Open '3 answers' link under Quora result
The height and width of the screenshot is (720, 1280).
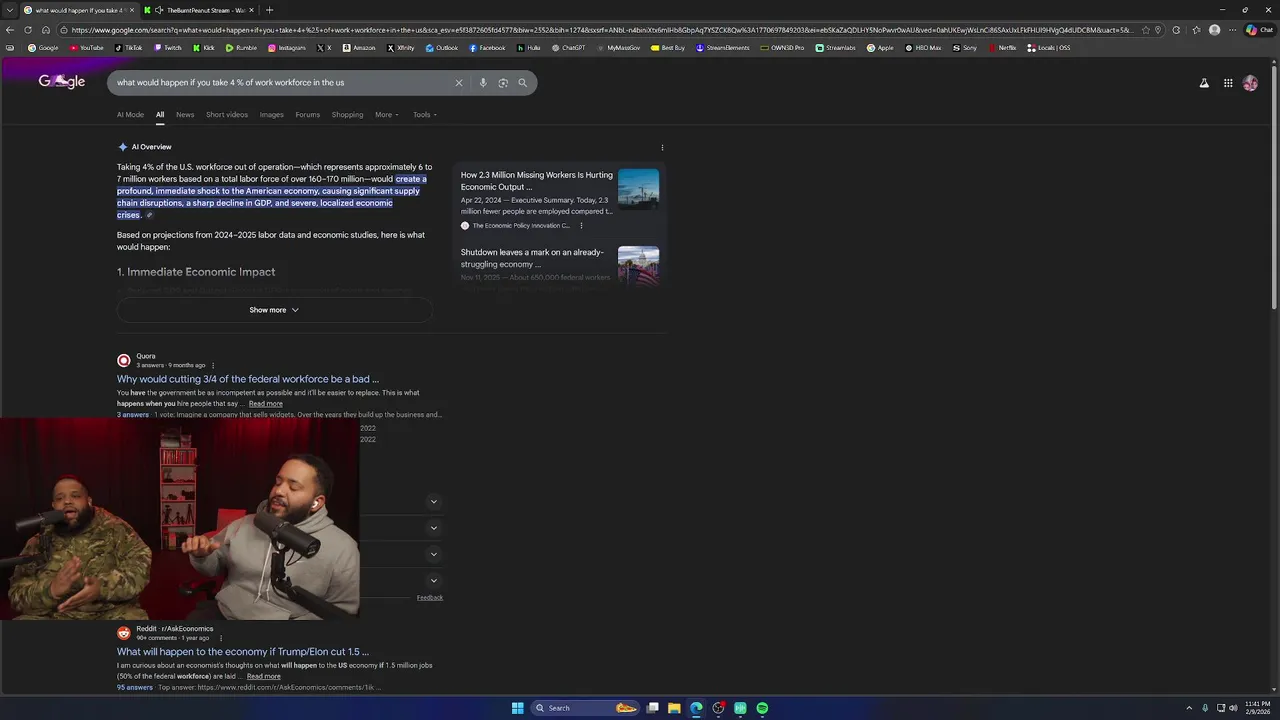click(133, 415)
